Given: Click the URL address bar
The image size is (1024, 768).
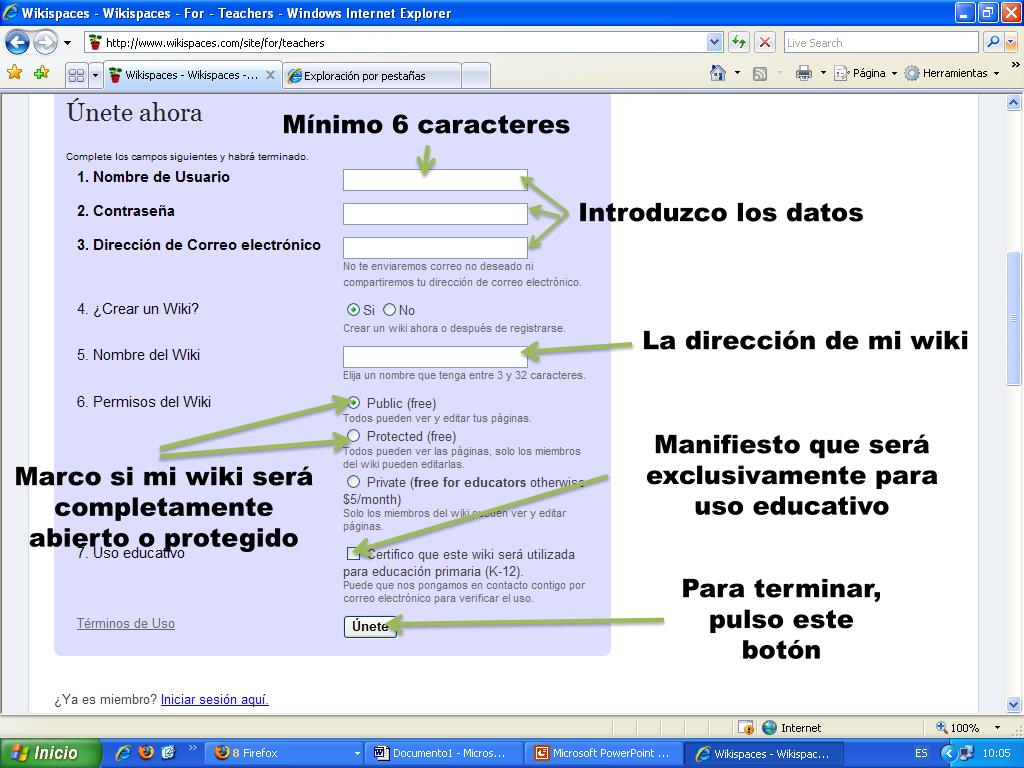Looking at the screenshot, I should (x=396, y=42).
